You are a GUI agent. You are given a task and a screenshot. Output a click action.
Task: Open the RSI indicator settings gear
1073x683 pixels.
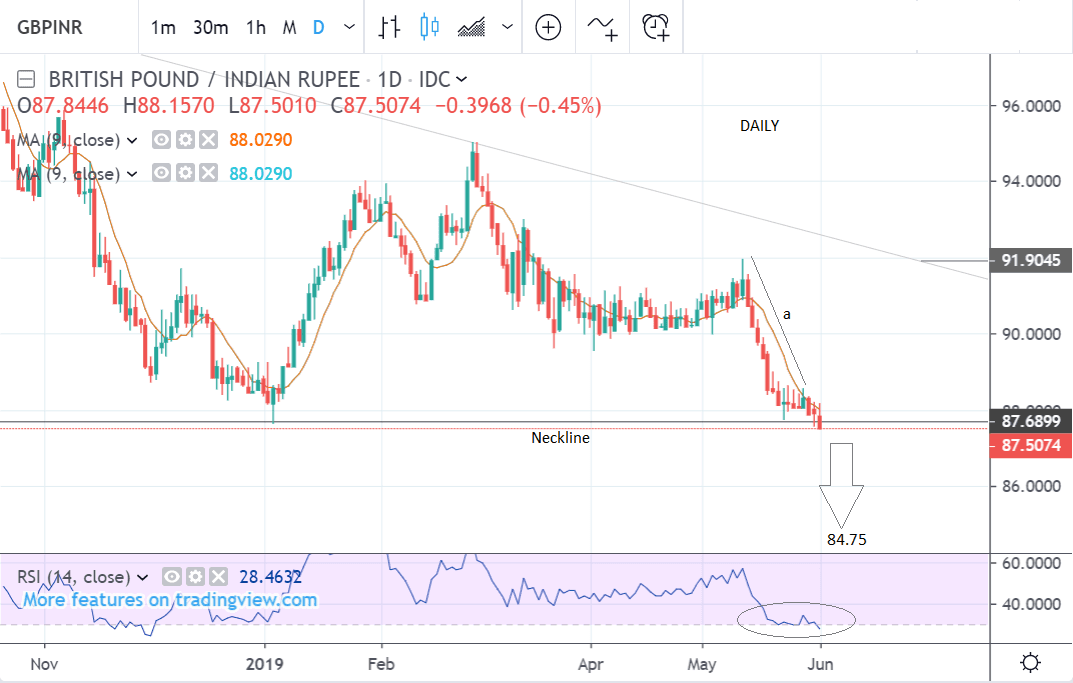click(195, 577)
